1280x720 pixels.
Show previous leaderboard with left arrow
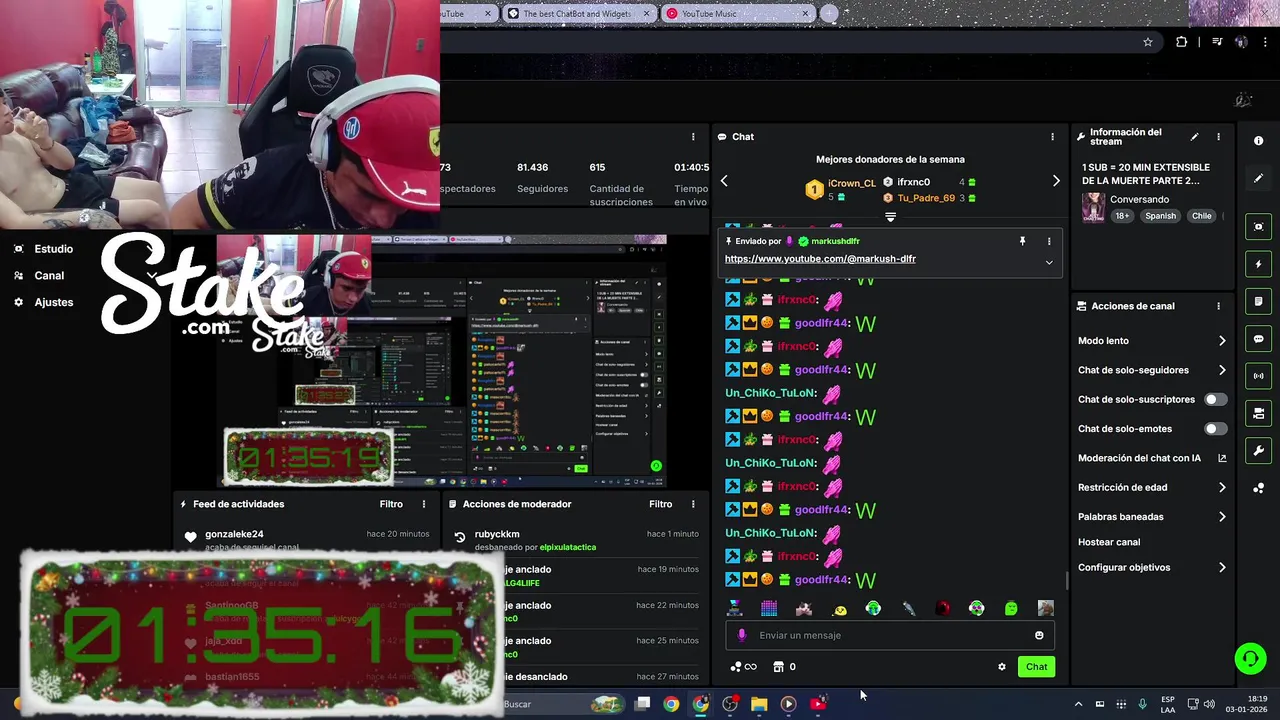pos(724,181)
